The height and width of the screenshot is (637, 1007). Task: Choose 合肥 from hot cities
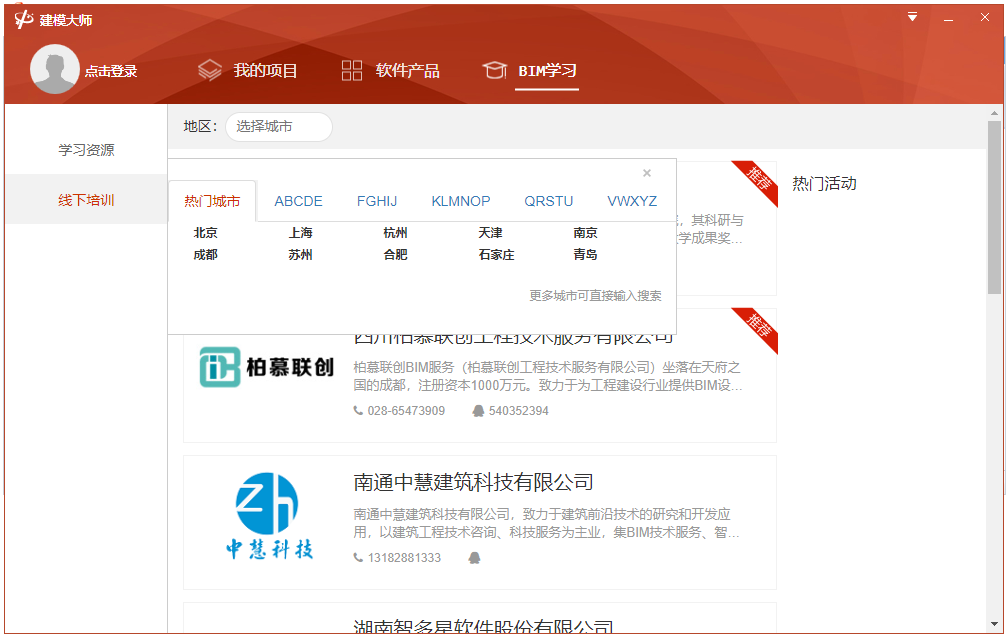point(396,254)
